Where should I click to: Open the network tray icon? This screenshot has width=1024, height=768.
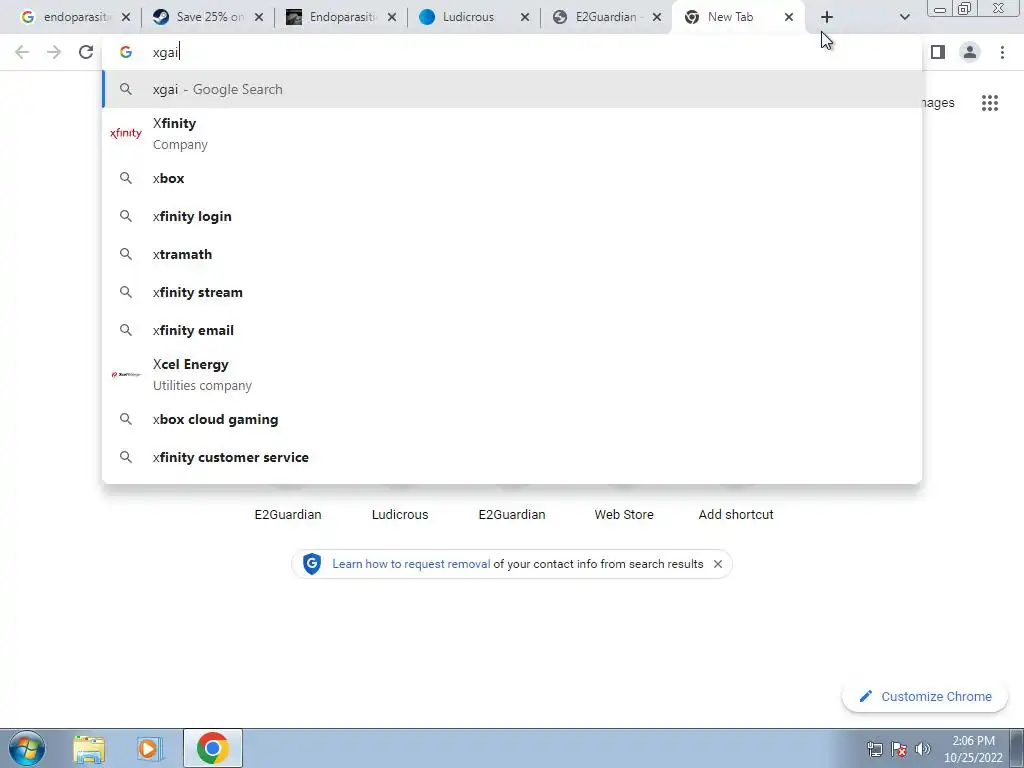(x=874, y=749)
